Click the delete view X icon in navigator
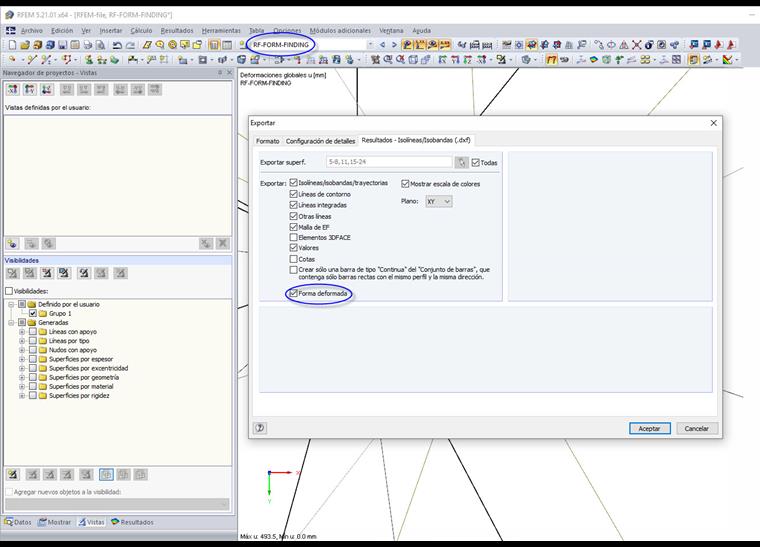The image size is (760, 547). [x=222, y=243]
